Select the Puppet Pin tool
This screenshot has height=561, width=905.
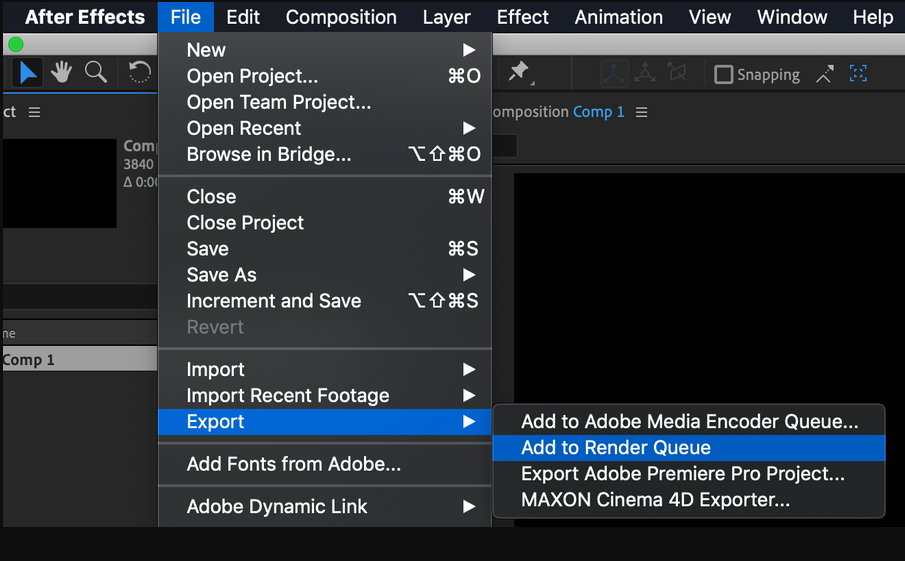tap(518, 72)
